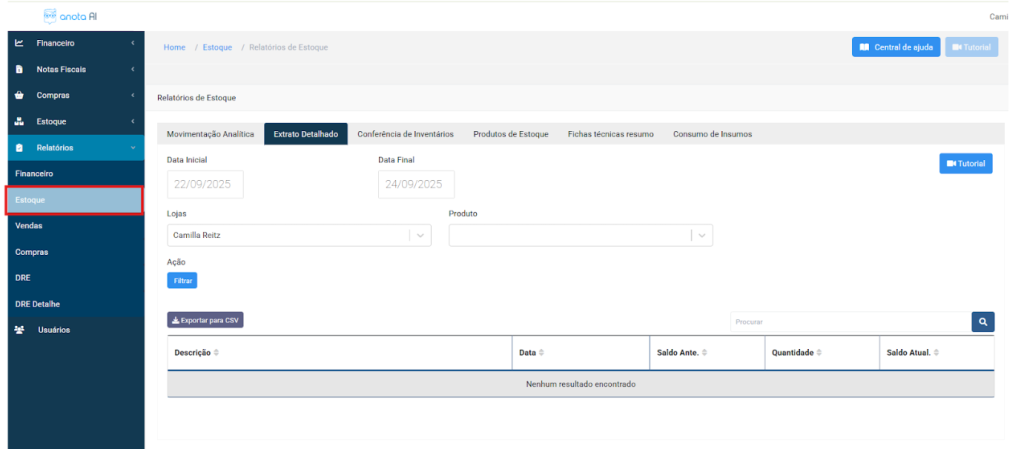Switch to Movimentação Analítica tab
This screenshot has height=449, width=1024.
(210, 134)
